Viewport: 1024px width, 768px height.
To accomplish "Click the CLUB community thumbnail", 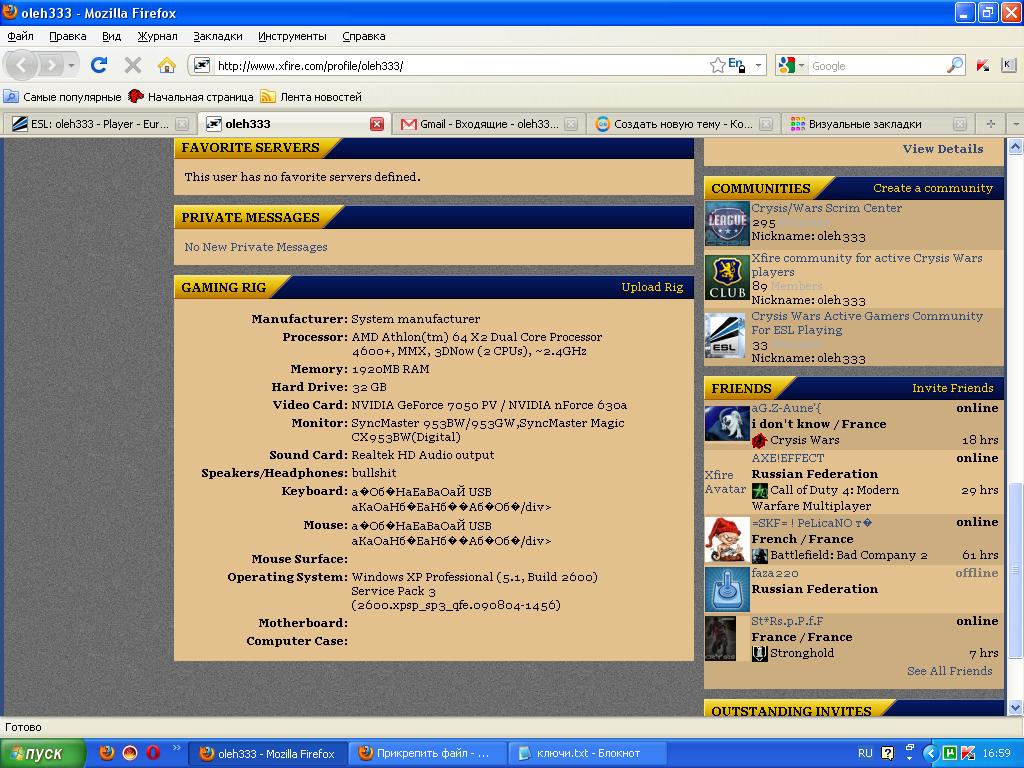I will [x=727, y=278].
